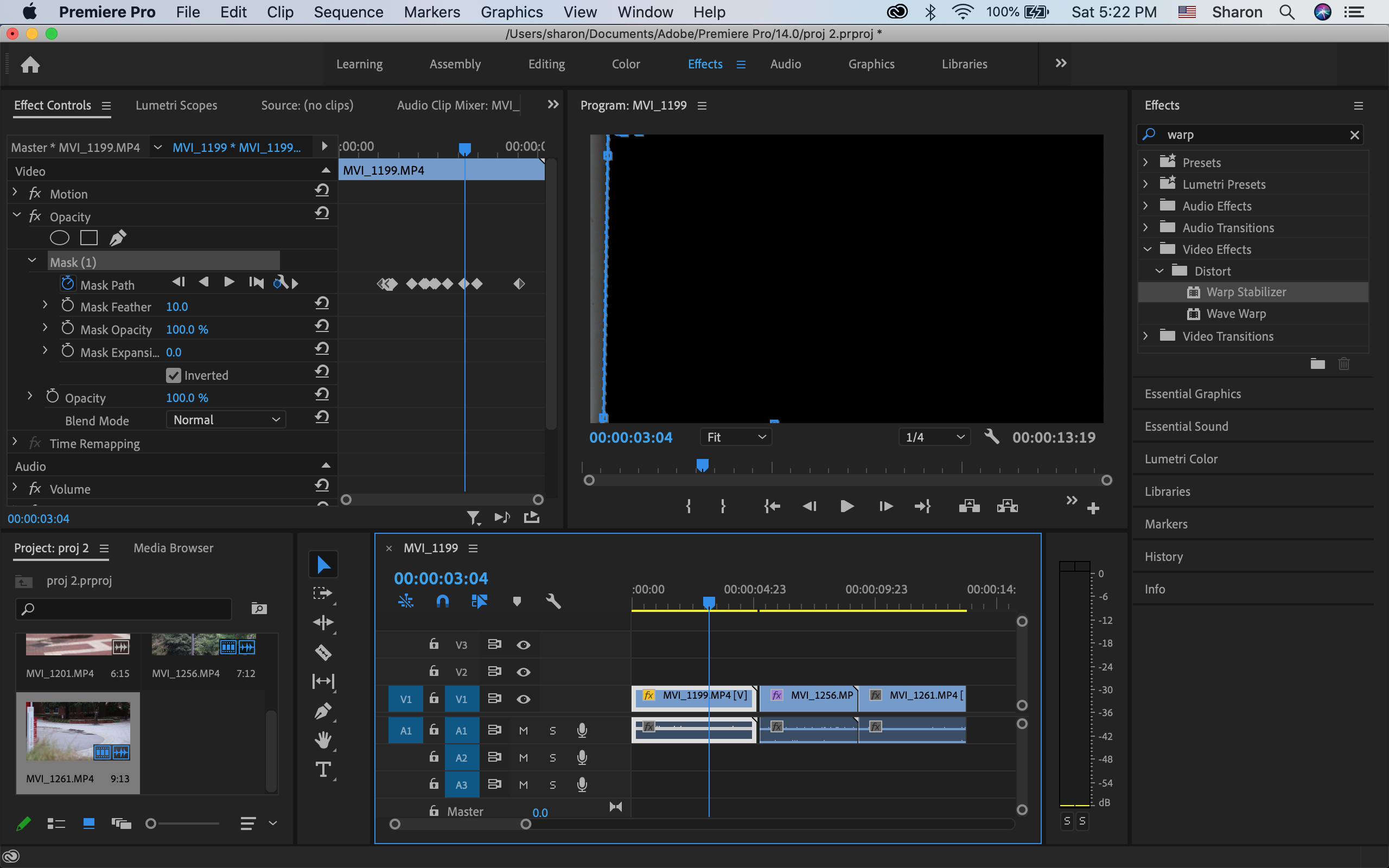
Task: Toggle Mask Feather animation stopwatch
Action: point(68,305)
